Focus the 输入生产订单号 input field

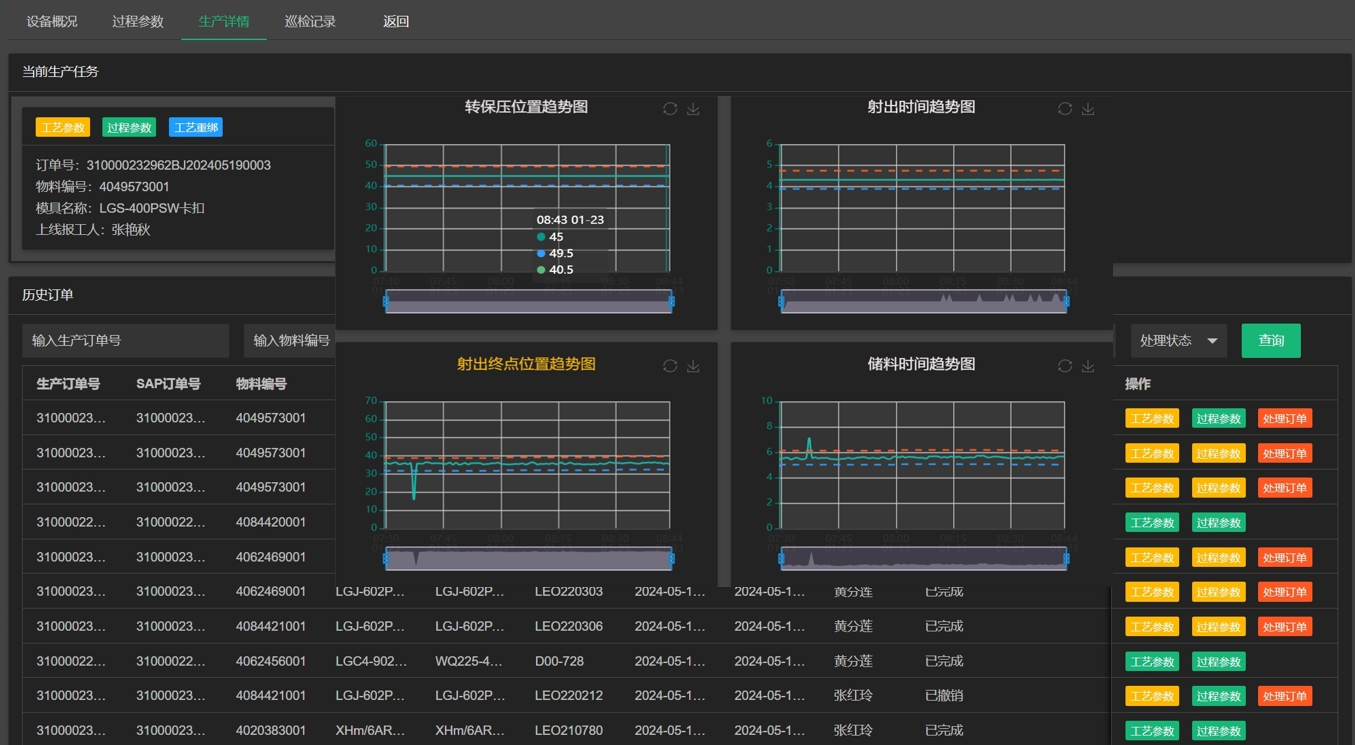coord(126,341)
